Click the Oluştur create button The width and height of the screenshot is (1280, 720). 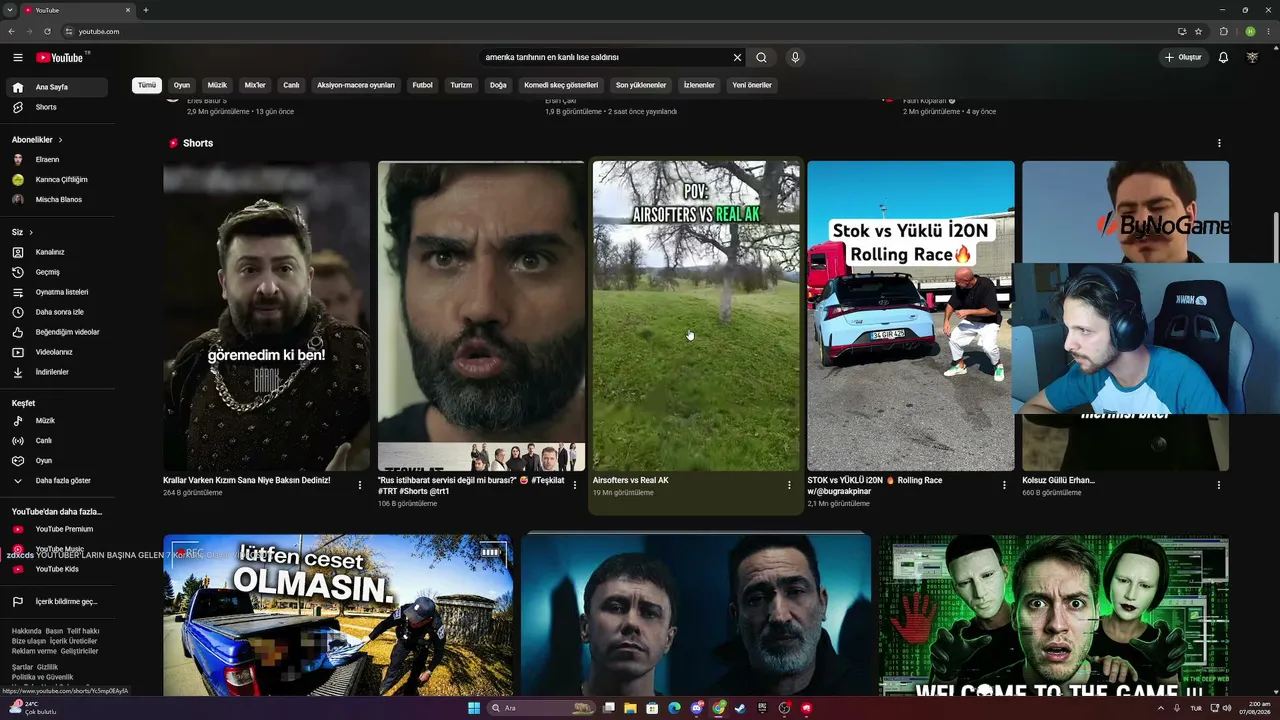click(1183, 58)
